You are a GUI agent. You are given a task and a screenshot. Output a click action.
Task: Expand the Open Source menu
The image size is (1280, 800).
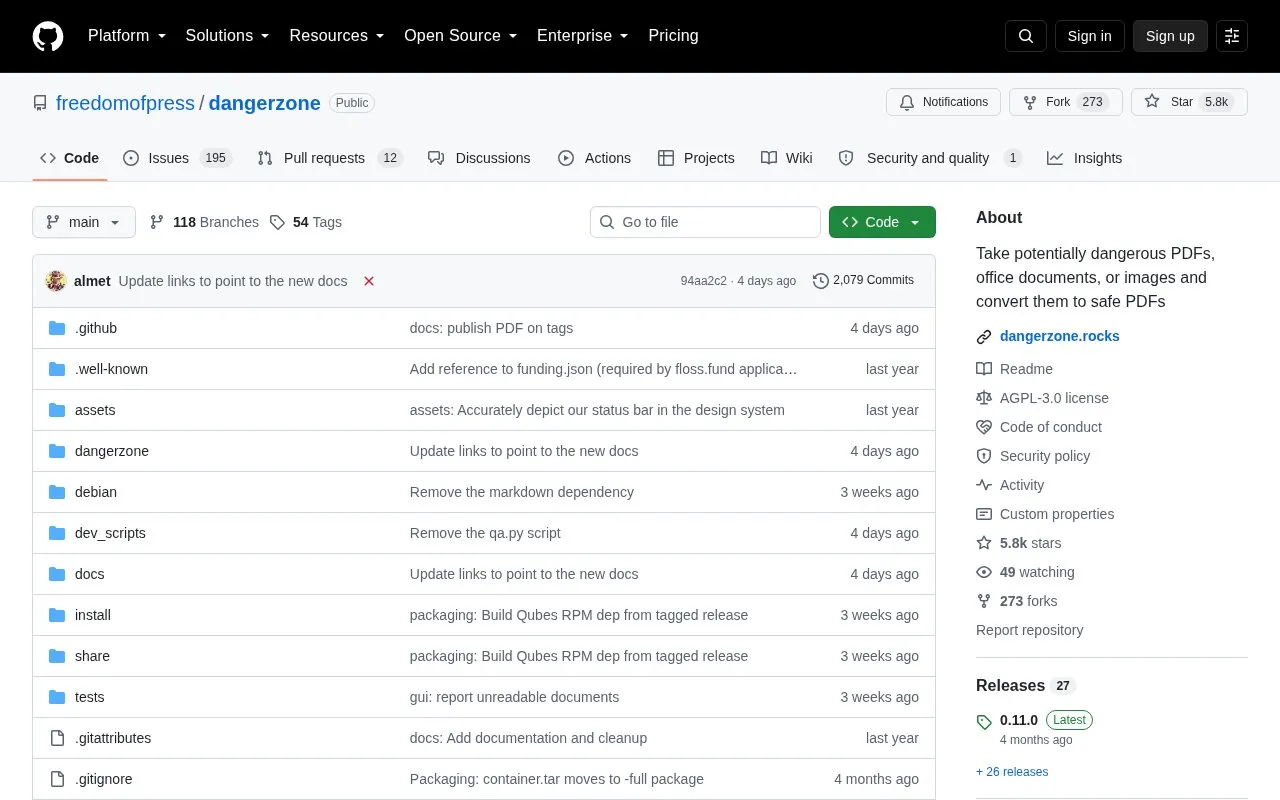pos(461,36)
